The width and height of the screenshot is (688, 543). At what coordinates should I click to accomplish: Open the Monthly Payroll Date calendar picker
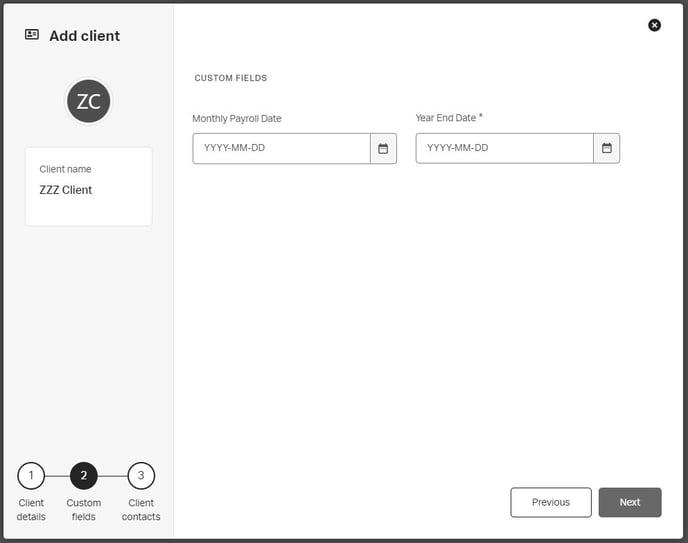click(x=383, y=149)
